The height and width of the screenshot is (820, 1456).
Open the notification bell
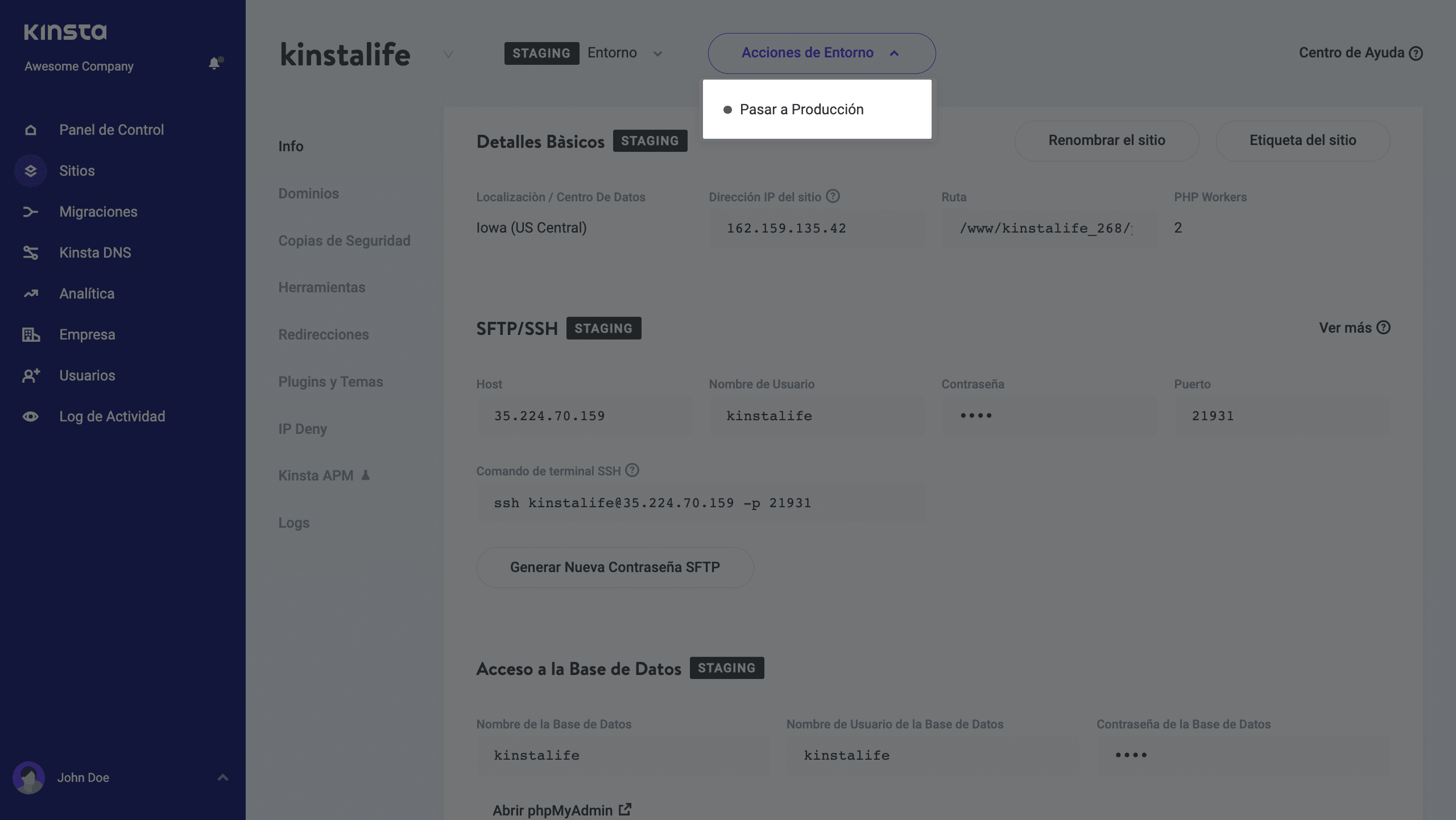click(x=214, y=63)
